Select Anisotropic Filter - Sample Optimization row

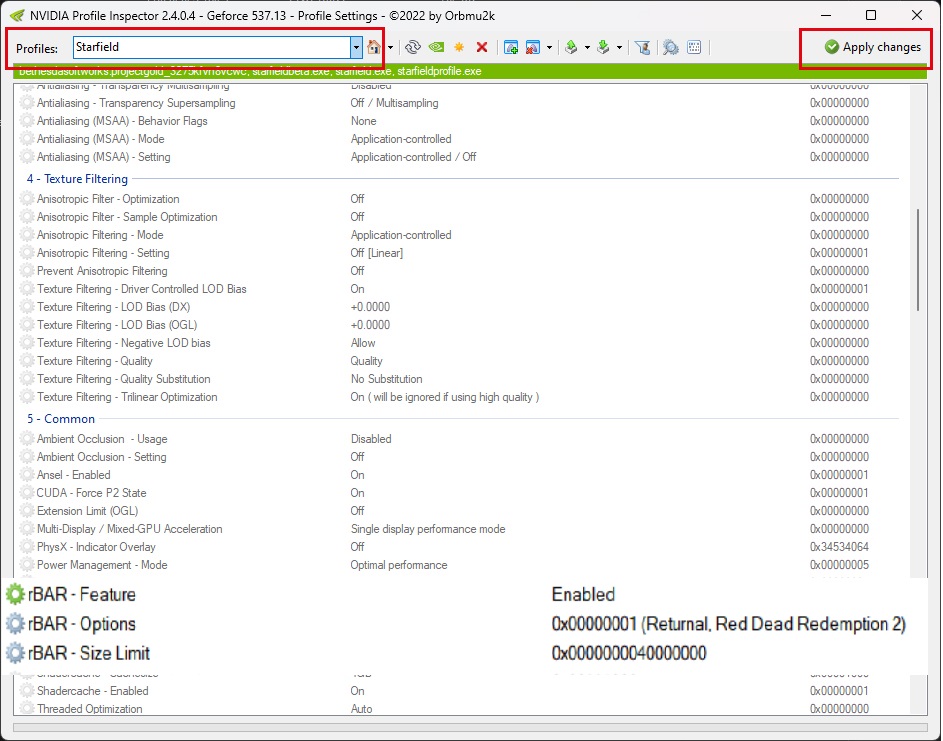(461, 217)
